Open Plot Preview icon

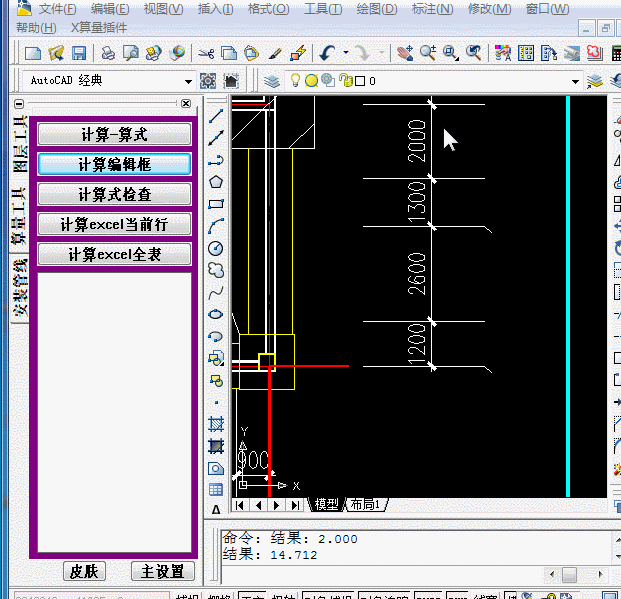pyautogui.click(x=131, y=53)
